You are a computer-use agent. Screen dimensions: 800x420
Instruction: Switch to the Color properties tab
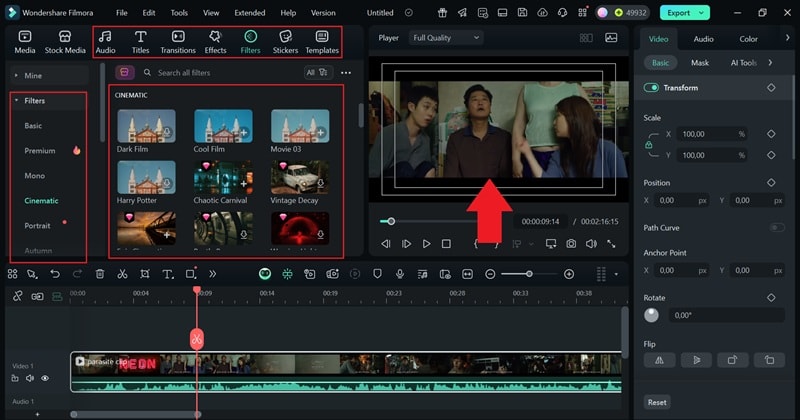point(748,39)
